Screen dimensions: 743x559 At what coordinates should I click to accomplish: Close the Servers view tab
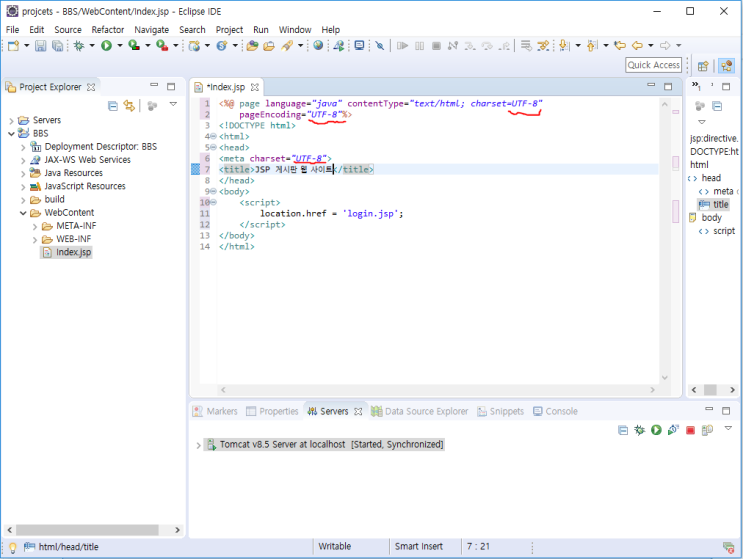358,411
